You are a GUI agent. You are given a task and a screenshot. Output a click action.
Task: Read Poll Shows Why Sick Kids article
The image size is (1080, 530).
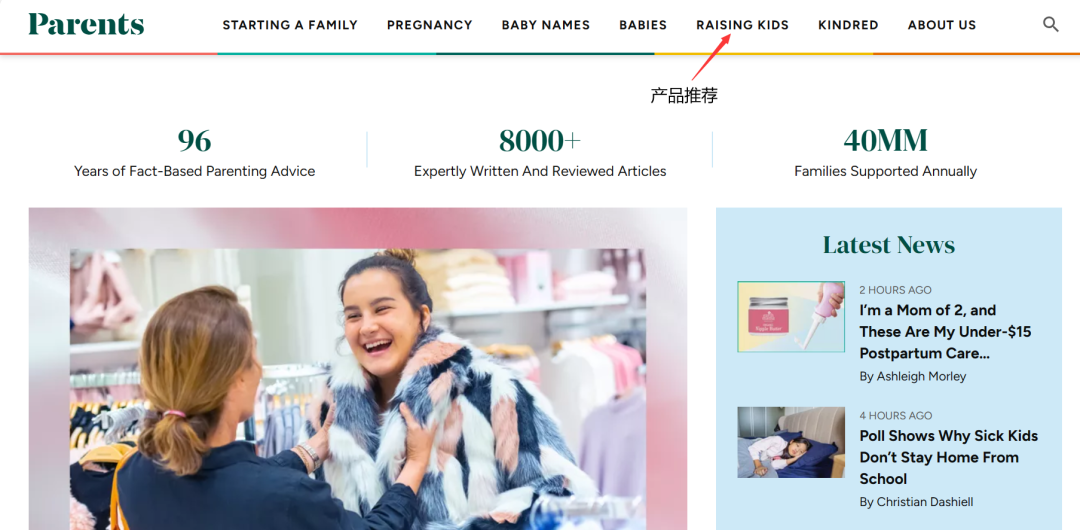click(x=948, y=457)
